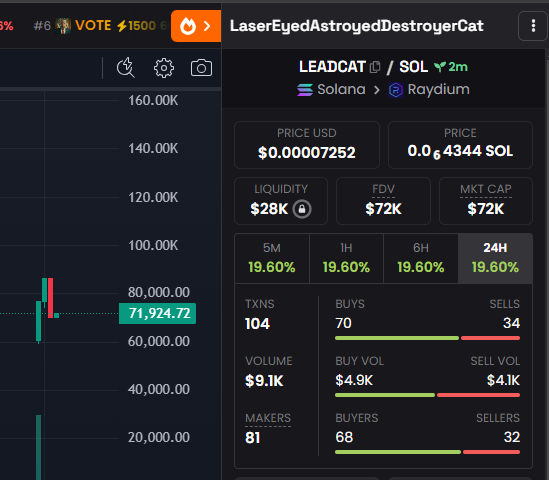
Task: Click the VOLUME value $9.1K
Action: (264, 381)
